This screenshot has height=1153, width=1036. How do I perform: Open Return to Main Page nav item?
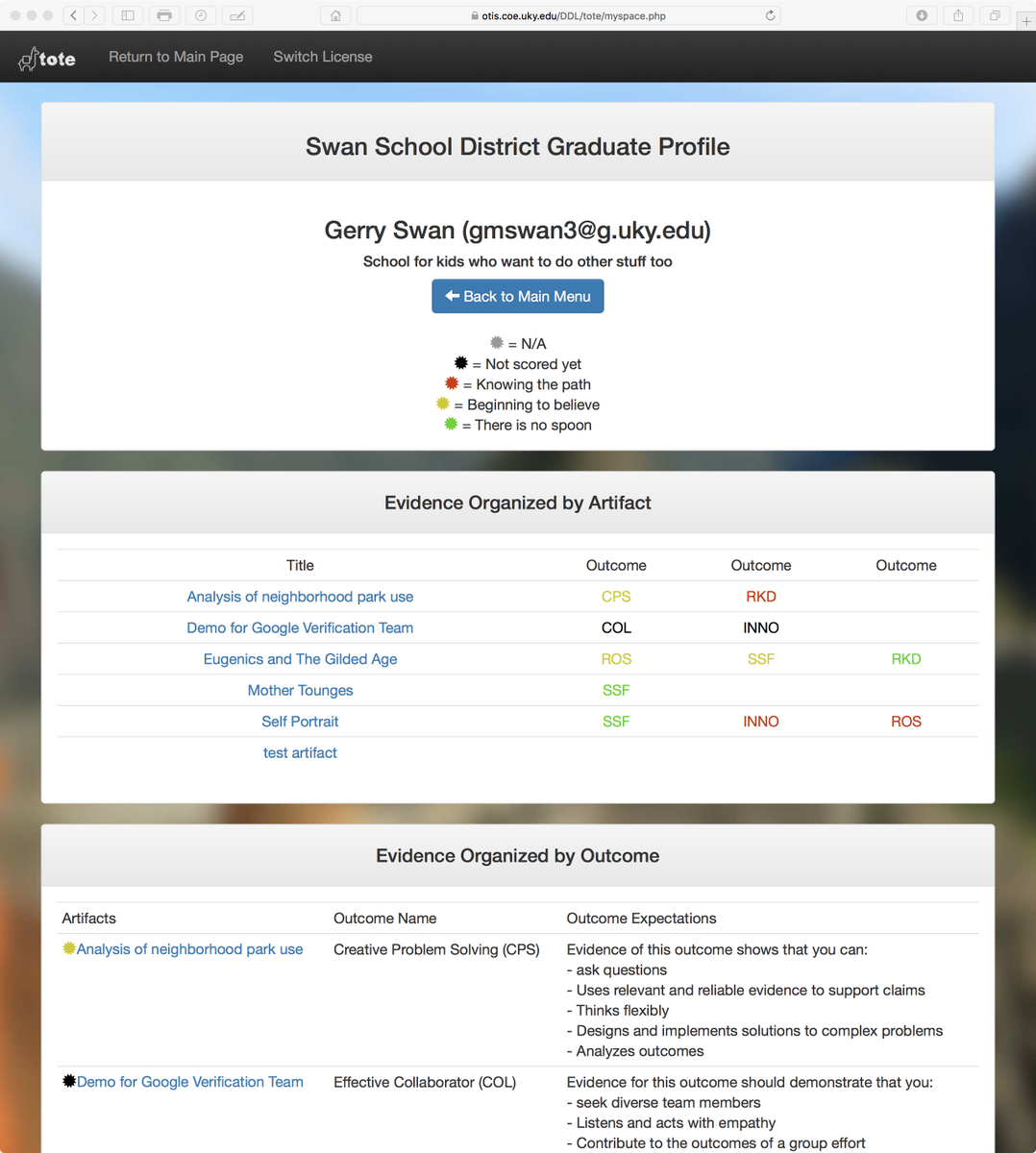coord(176,57)
